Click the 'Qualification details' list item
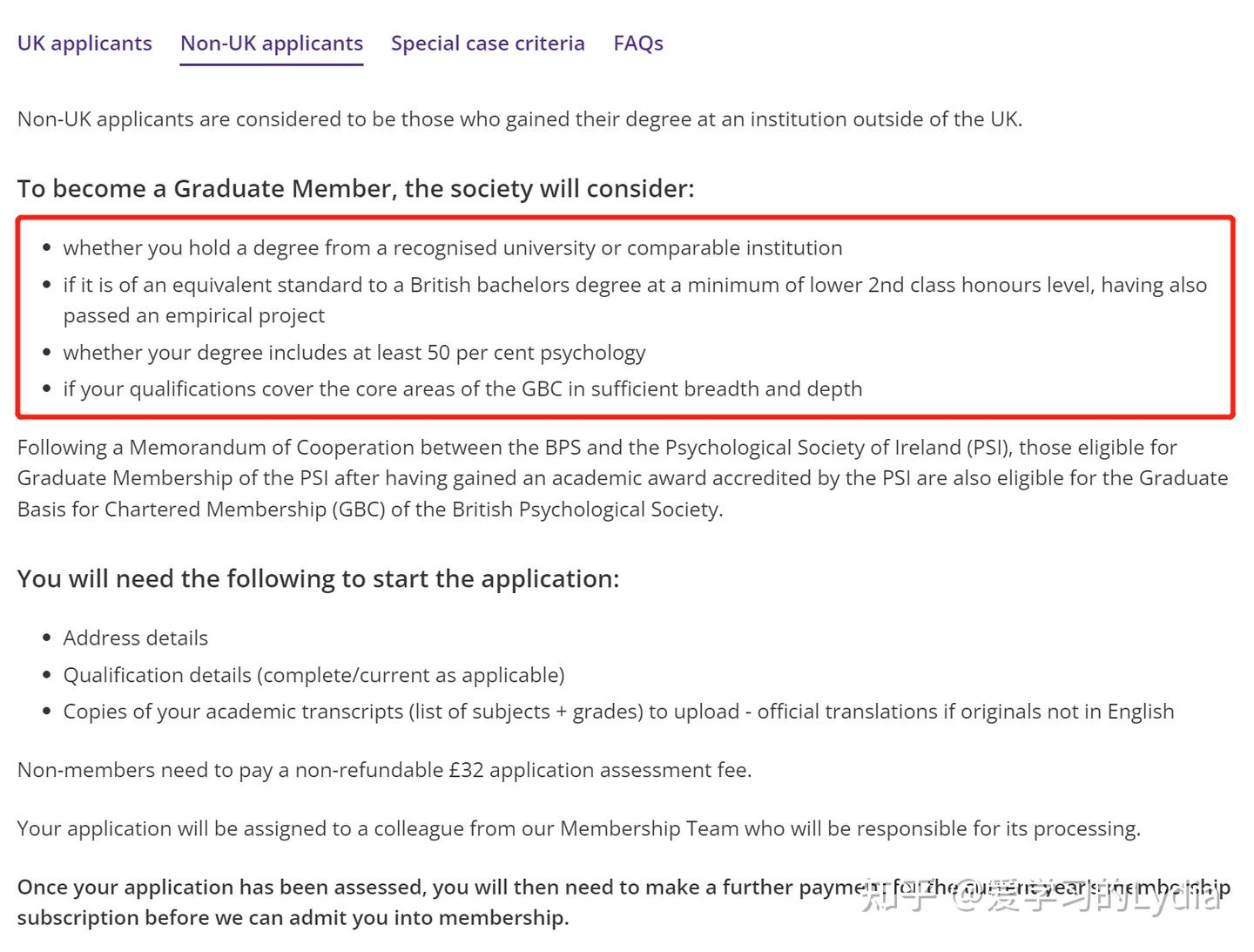 (313, 676)
